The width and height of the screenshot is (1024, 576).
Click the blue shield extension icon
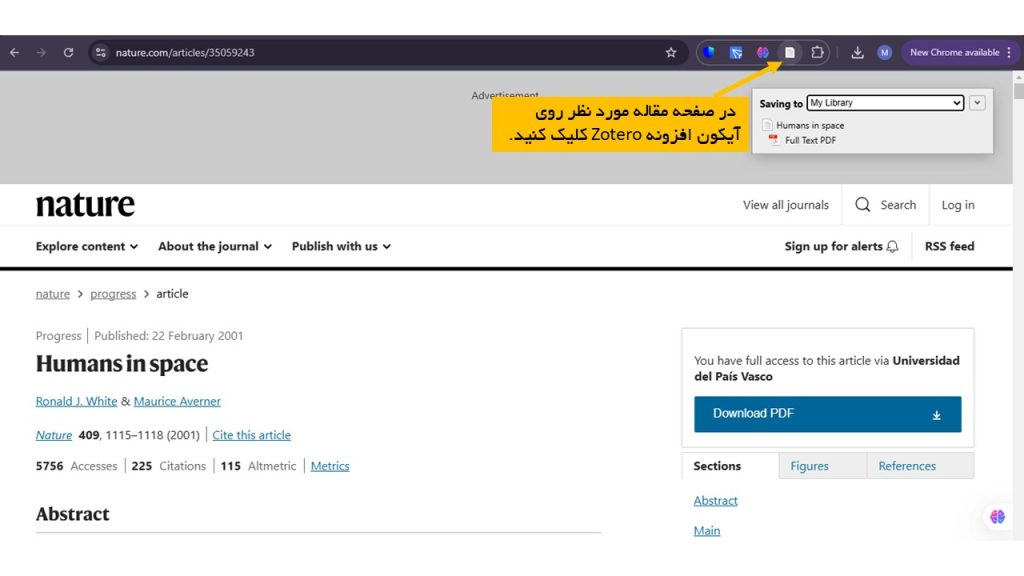[710, 52]
